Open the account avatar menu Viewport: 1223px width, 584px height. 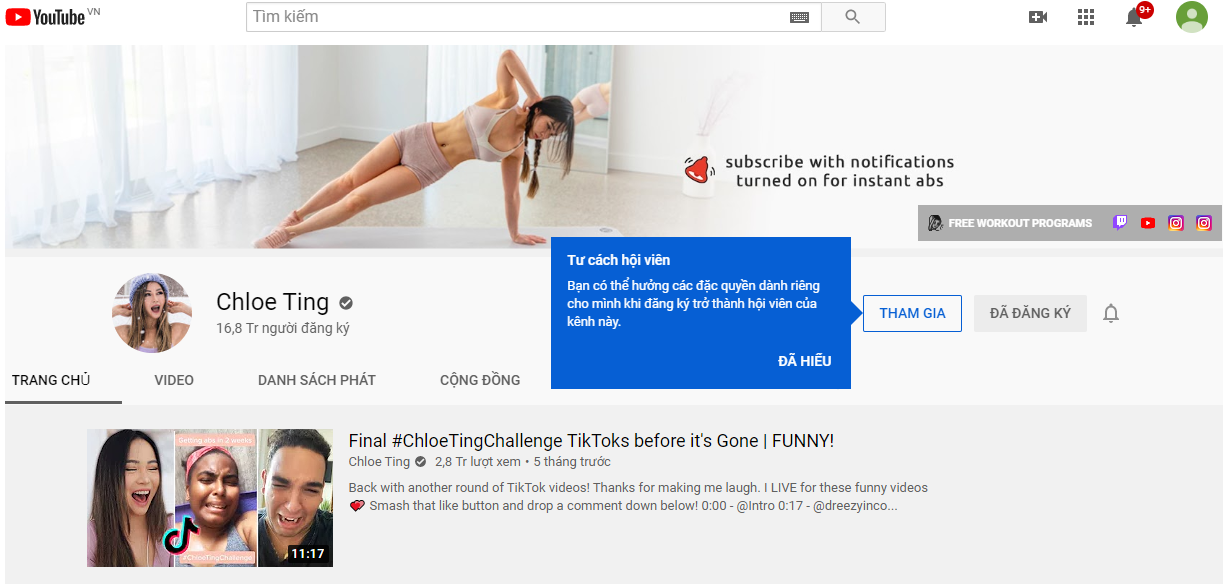click(1192, 17)
